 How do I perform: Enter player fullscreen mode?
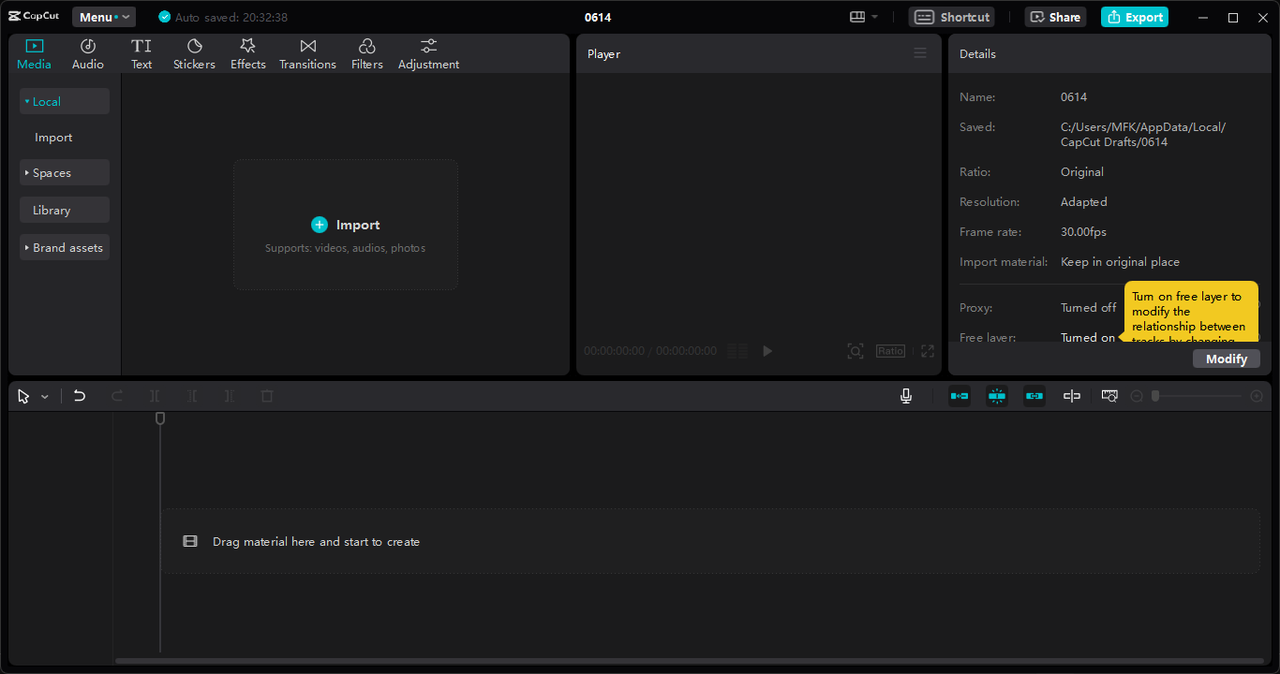pos(927,351)
